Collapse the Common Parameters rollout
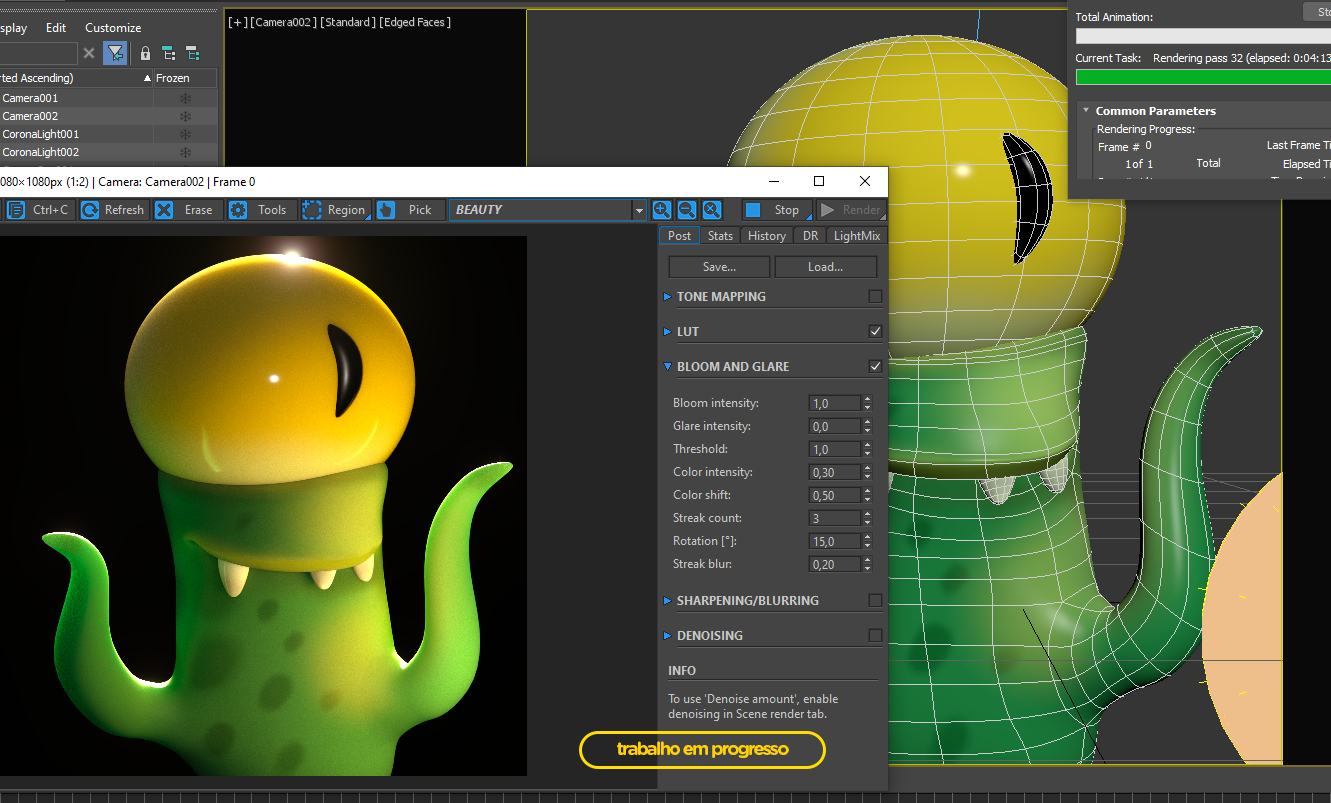The width and height of the screenshot is (1331, 803). coord(1086,111)
